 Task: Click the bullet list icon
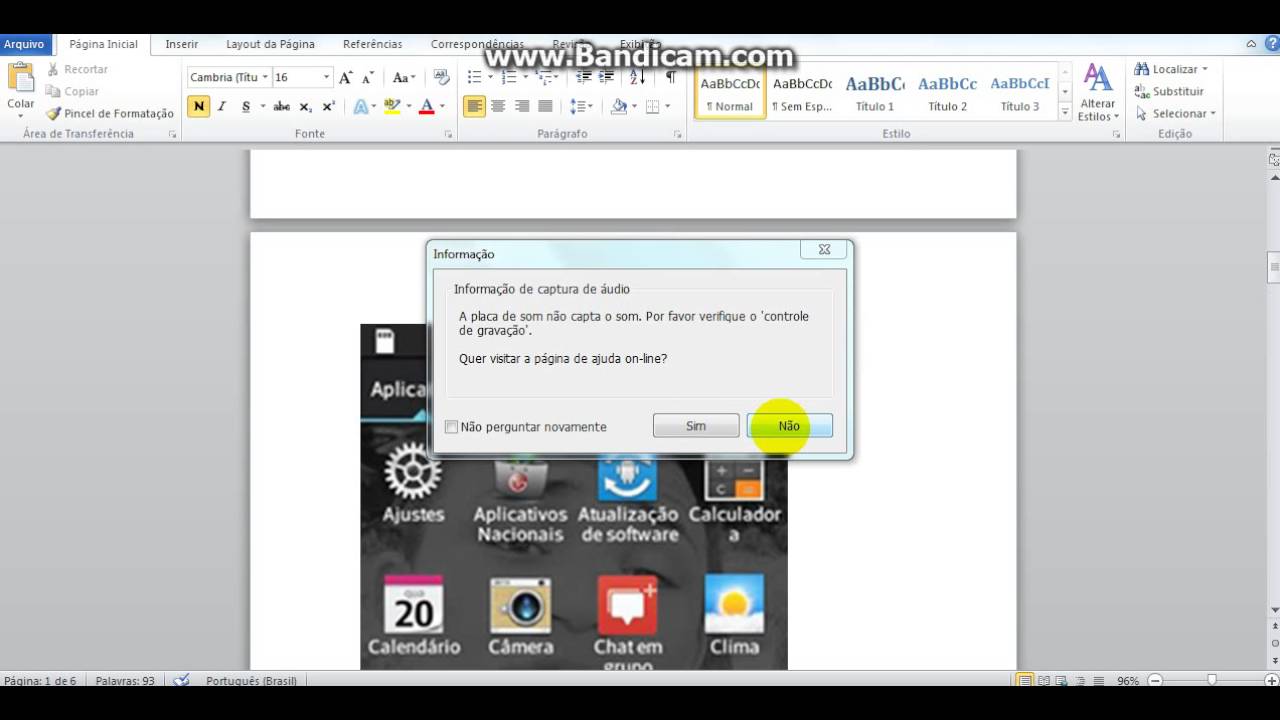(x=474, y=77)
